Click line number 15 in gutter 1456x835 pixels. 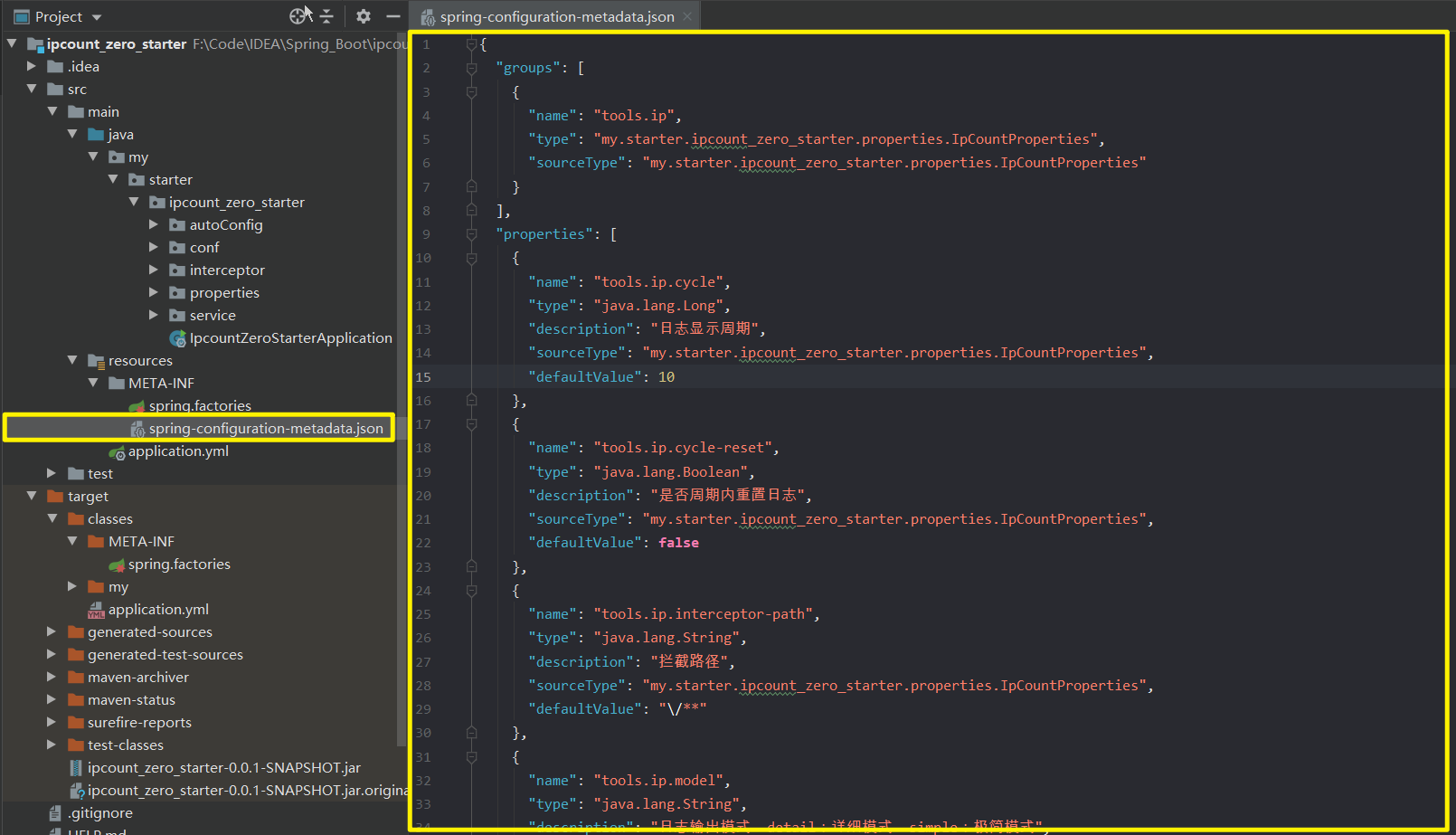(x=423, y=376)
